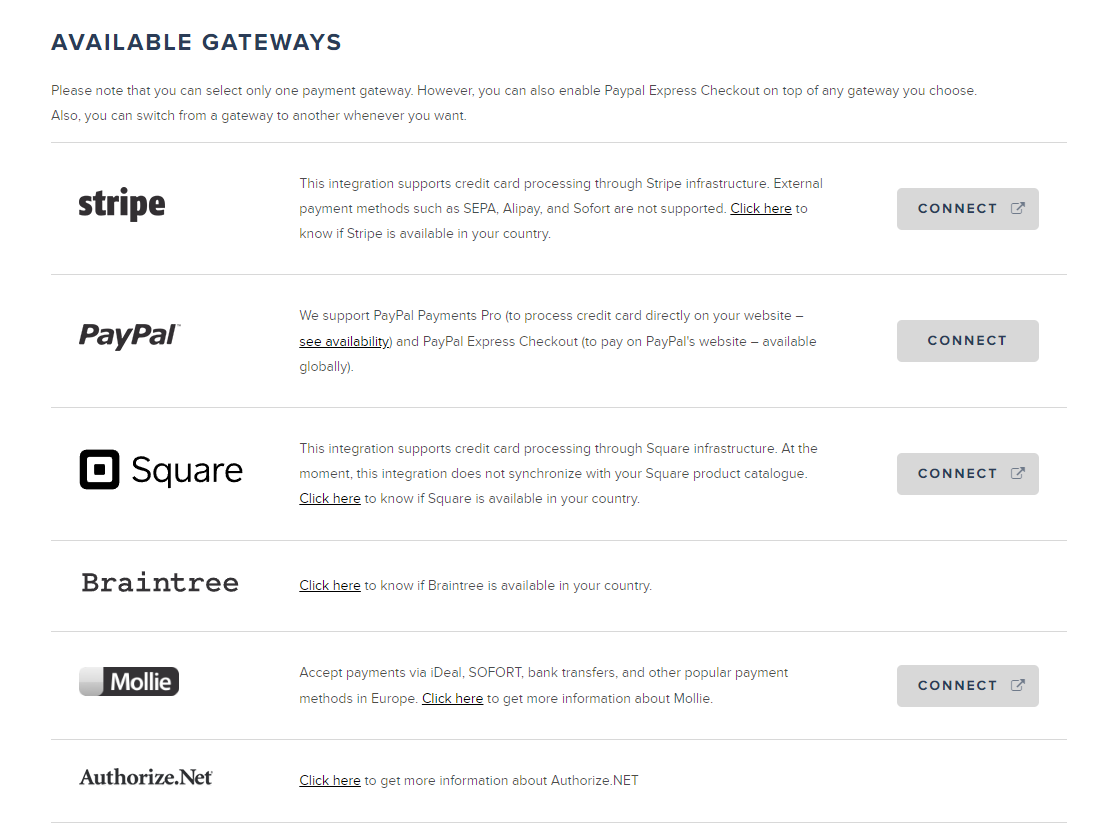Connect the Square payment gateway
Image resolution: width=1093 pixels, height=832 pixels.
coord(958,473)
